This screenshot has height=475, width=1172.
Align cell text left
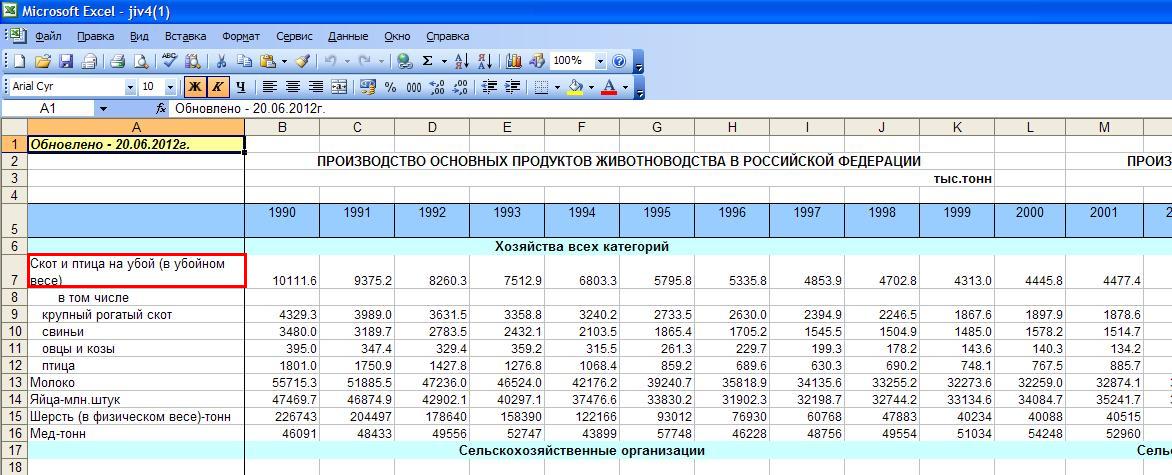point(269,87)
